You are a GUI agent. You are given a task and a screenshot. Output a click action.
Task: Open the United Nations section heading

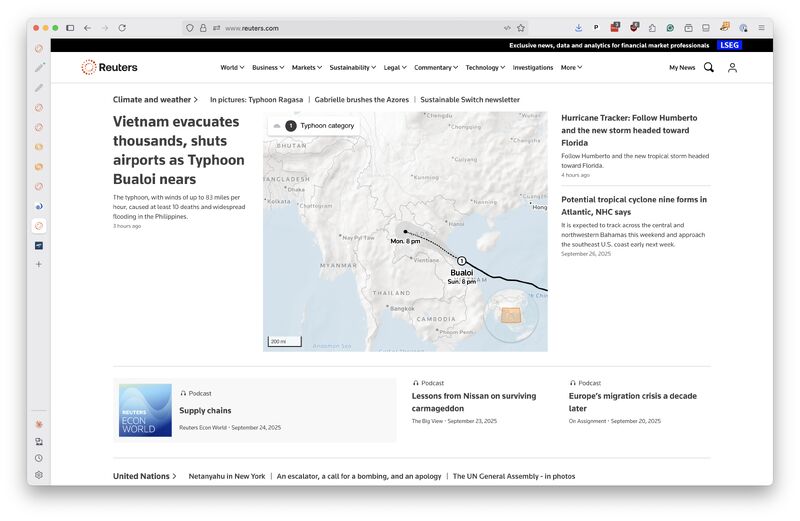click(x=144, y=476)
